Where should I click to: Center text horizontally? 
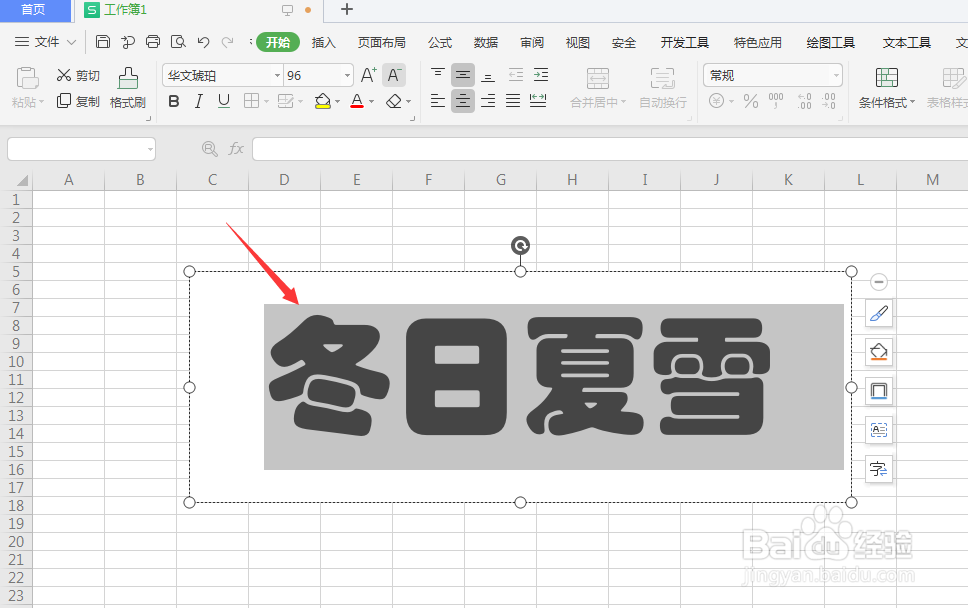pyautogui.click(x=463, y=101)
